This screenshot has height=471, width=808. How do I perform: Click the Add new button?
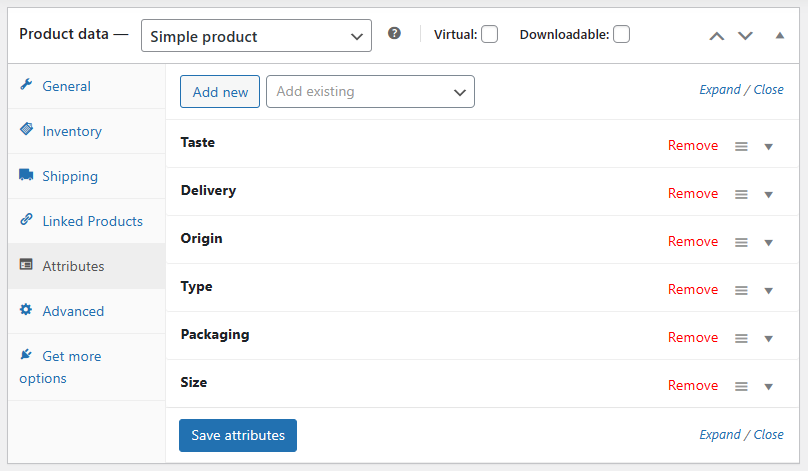(220, 92)
